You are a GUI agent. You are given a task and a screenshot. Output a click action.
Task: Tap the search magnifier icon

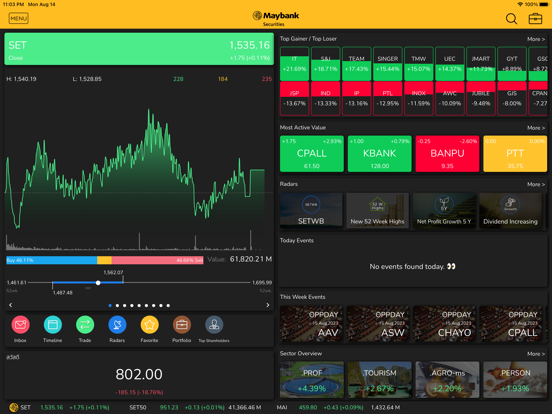tap(511, 19)
